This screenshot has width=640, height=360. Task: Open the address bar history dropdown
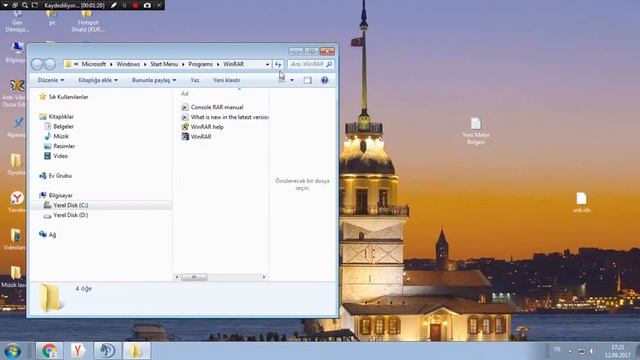(x=267, y=64)
